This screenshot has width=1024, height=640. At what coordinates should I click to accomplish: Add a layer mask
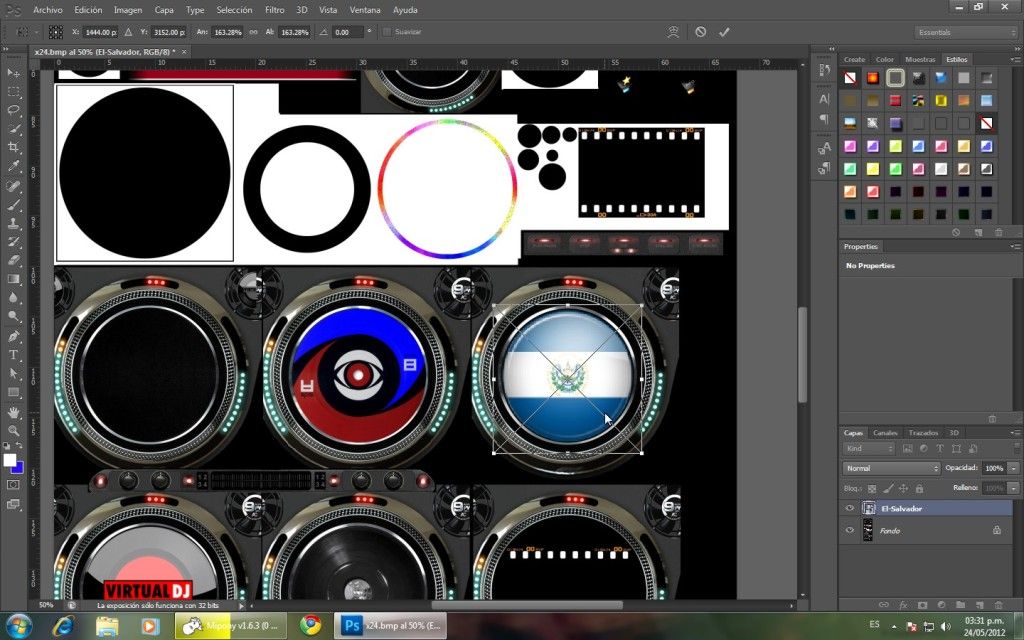922,605
